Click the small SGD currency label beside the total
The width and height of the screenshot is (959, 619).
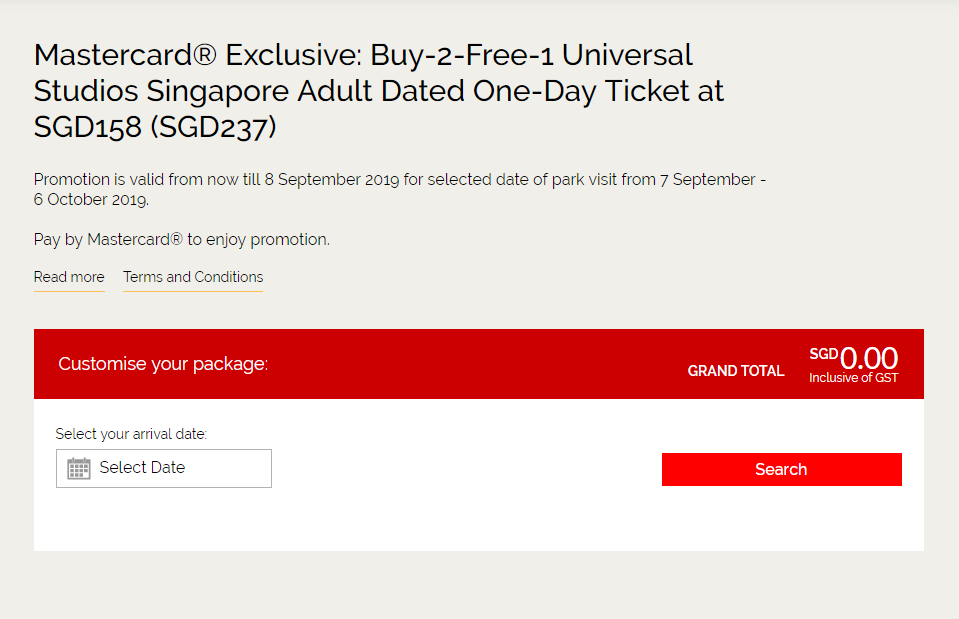(823, 353)
